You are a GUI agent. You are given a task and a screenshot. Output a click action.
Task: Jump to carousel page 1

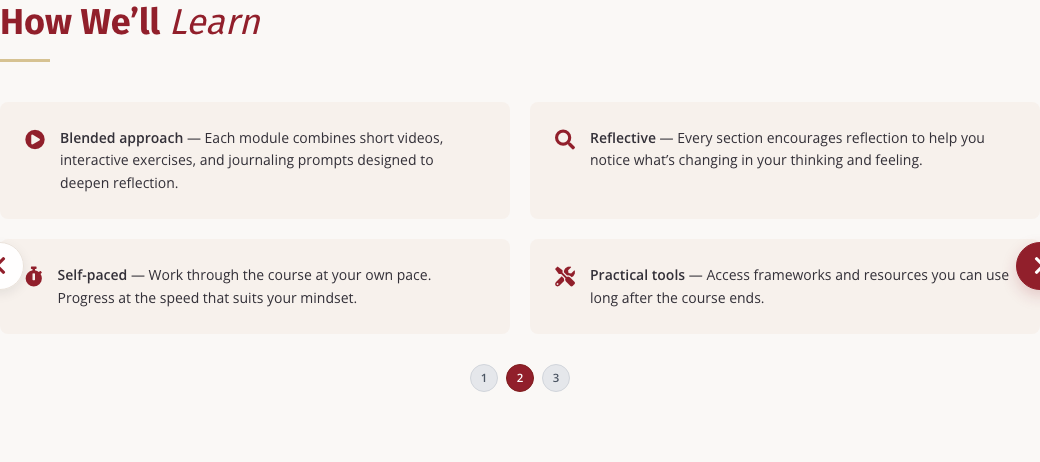click(484, 378)
